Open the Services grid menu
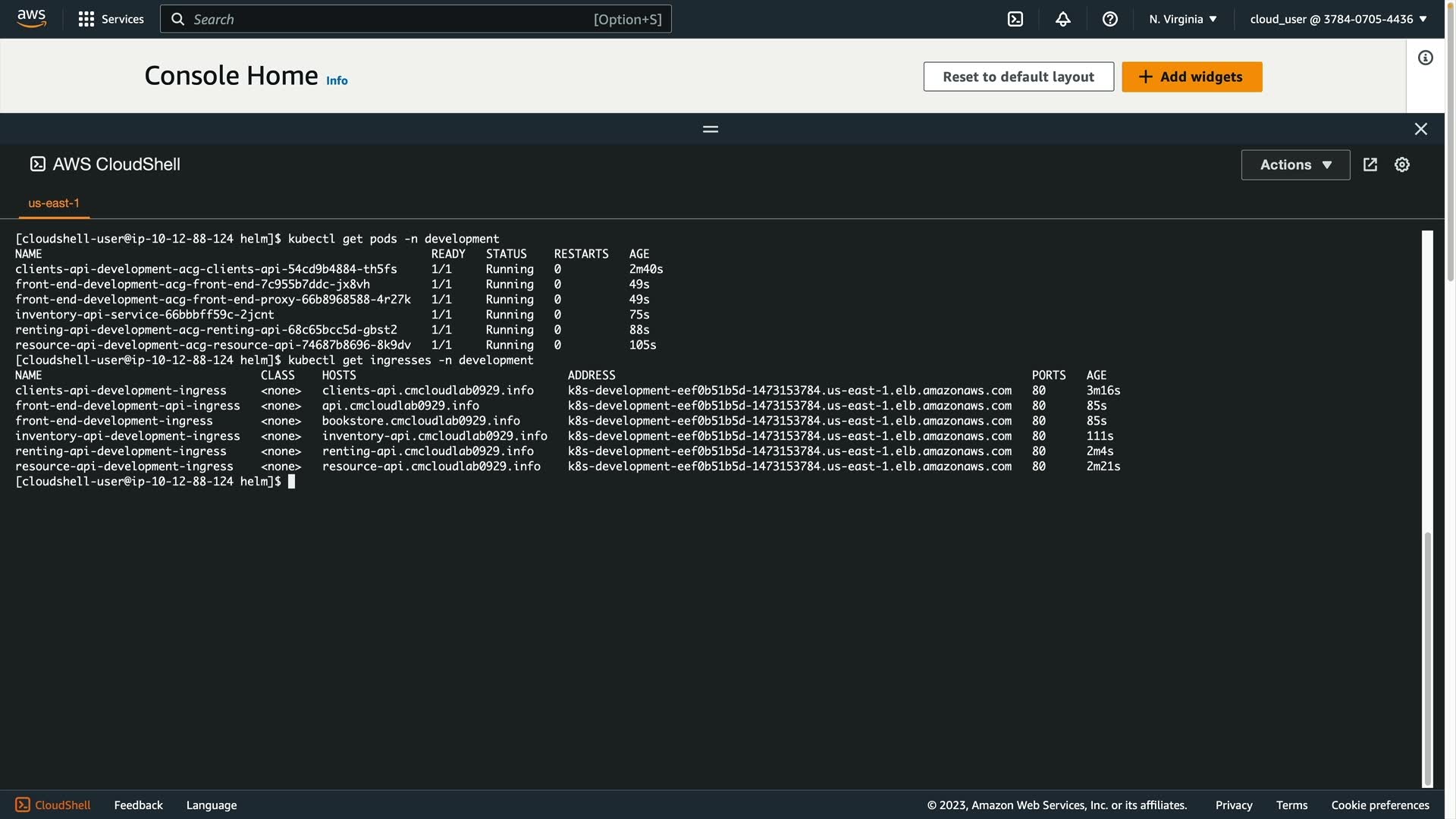1456x819 pixels. pos(111,19)
